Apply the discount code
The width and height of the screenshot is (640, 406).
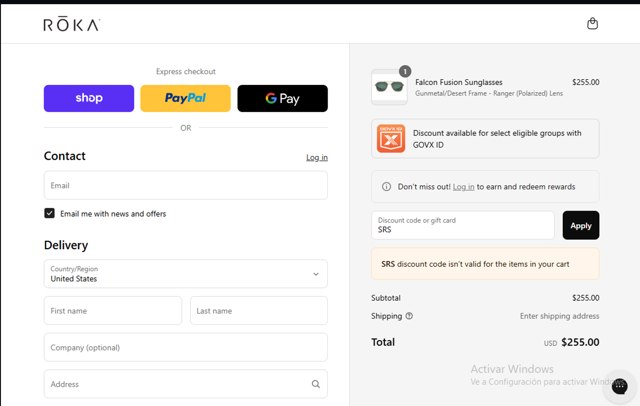[x=581, y=225]
